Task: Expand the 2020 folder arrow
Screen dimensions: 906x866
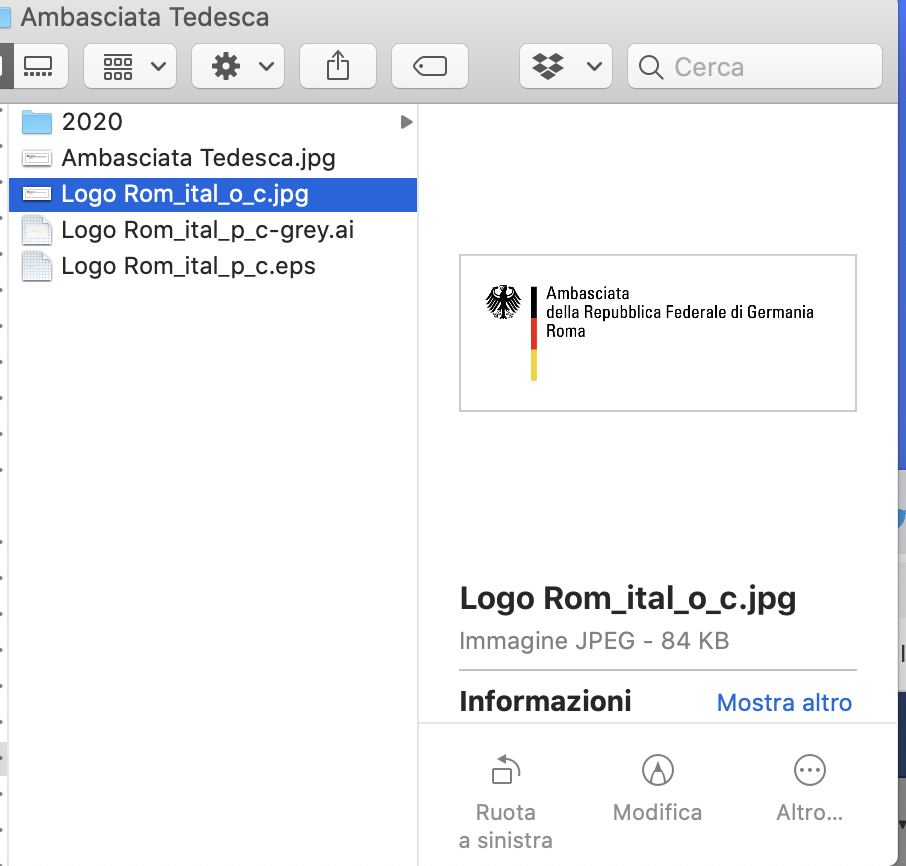Action: coord(406,122)
